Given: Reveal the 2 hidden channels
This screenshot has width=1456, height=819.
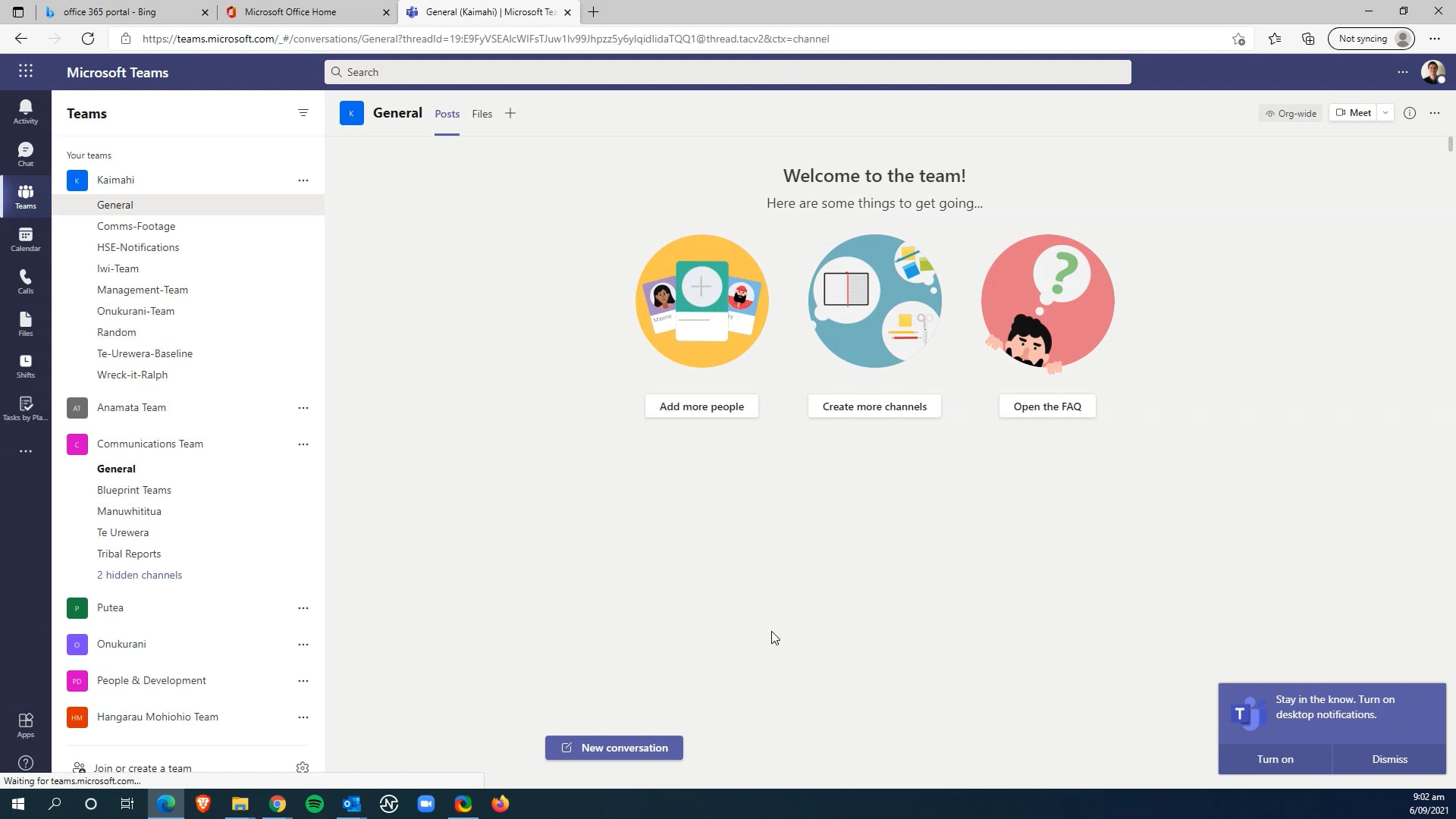Looking at the screenshot, I should coord(140,575).
